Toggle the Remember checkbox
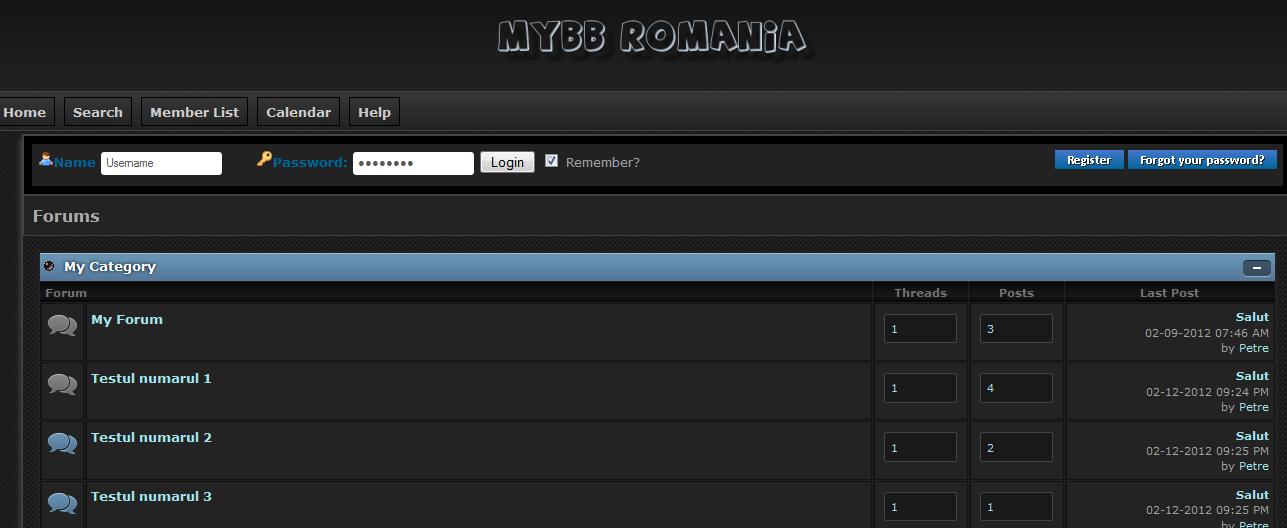Viewport: 1287px width, 528px height. coord(551,160)
